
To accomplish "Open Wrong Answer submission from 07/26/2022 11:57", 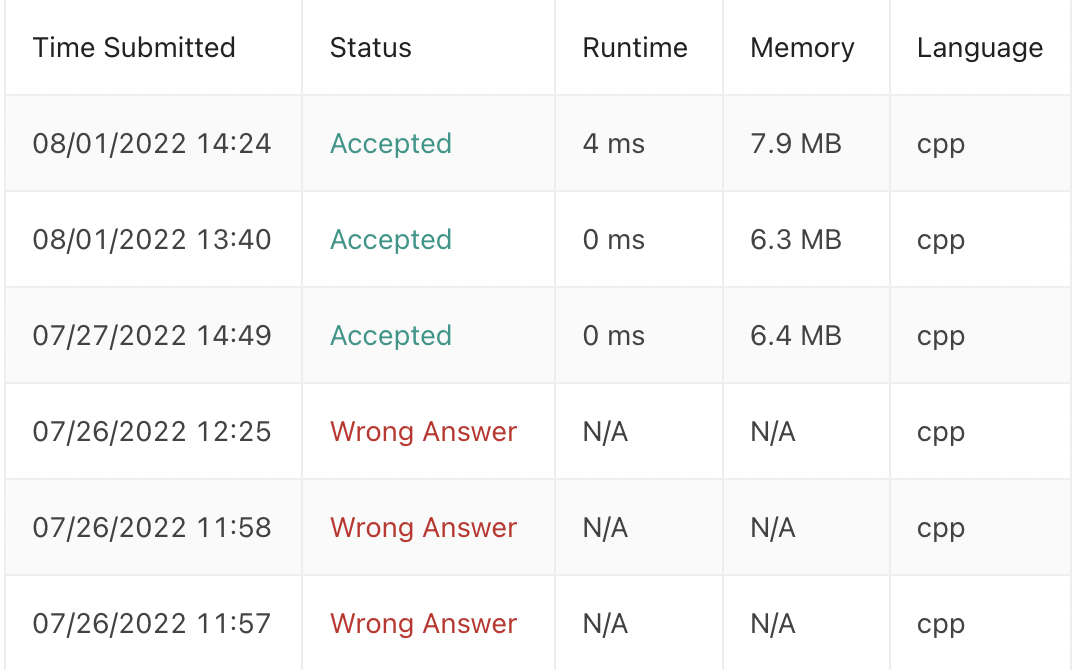I will click(x=423, y=624).
